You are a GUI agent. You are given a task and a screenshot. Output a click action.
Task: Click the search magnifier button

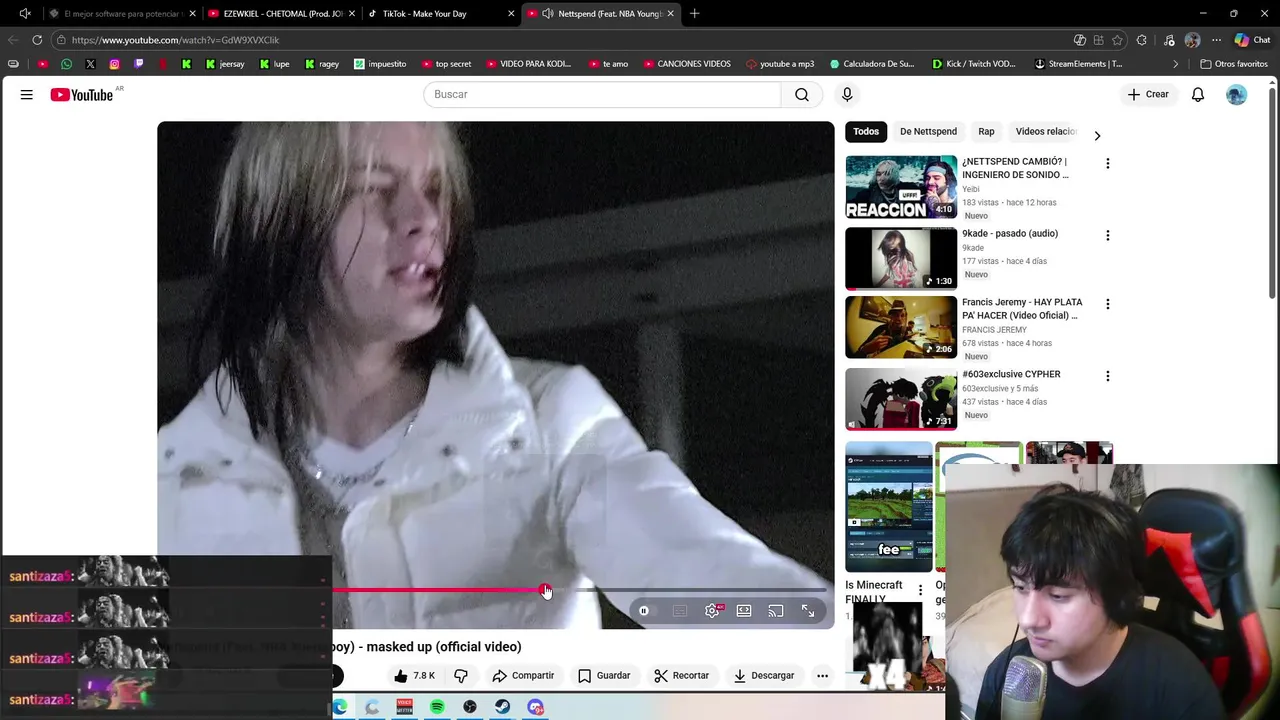click(802, 94)
